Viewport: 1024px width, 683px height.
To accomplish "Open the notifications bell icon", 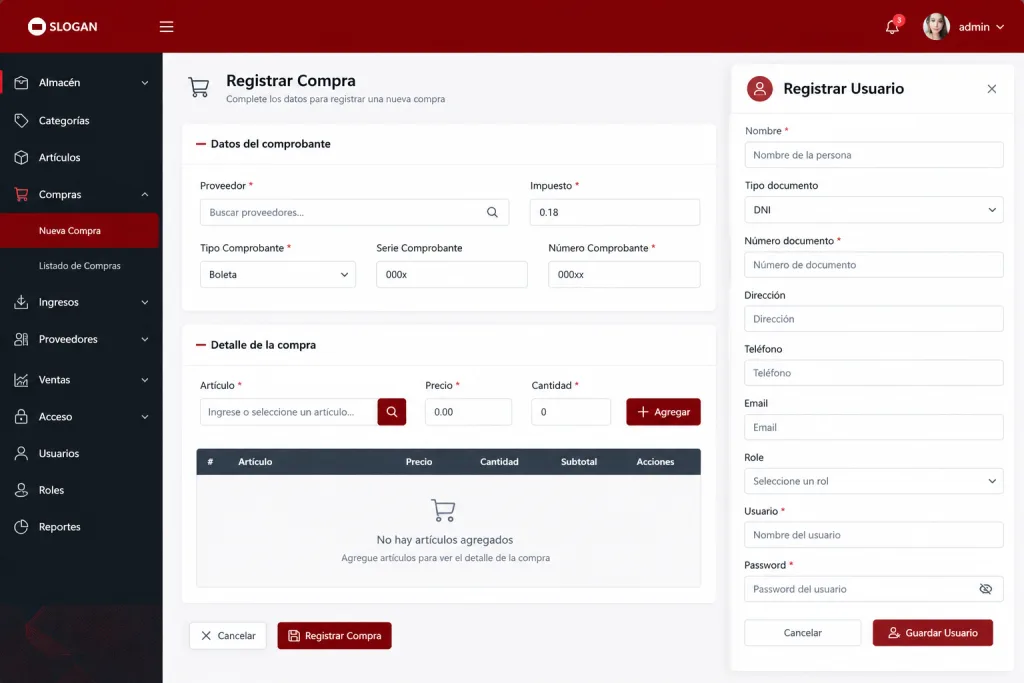I will click(x=892, y=27).
